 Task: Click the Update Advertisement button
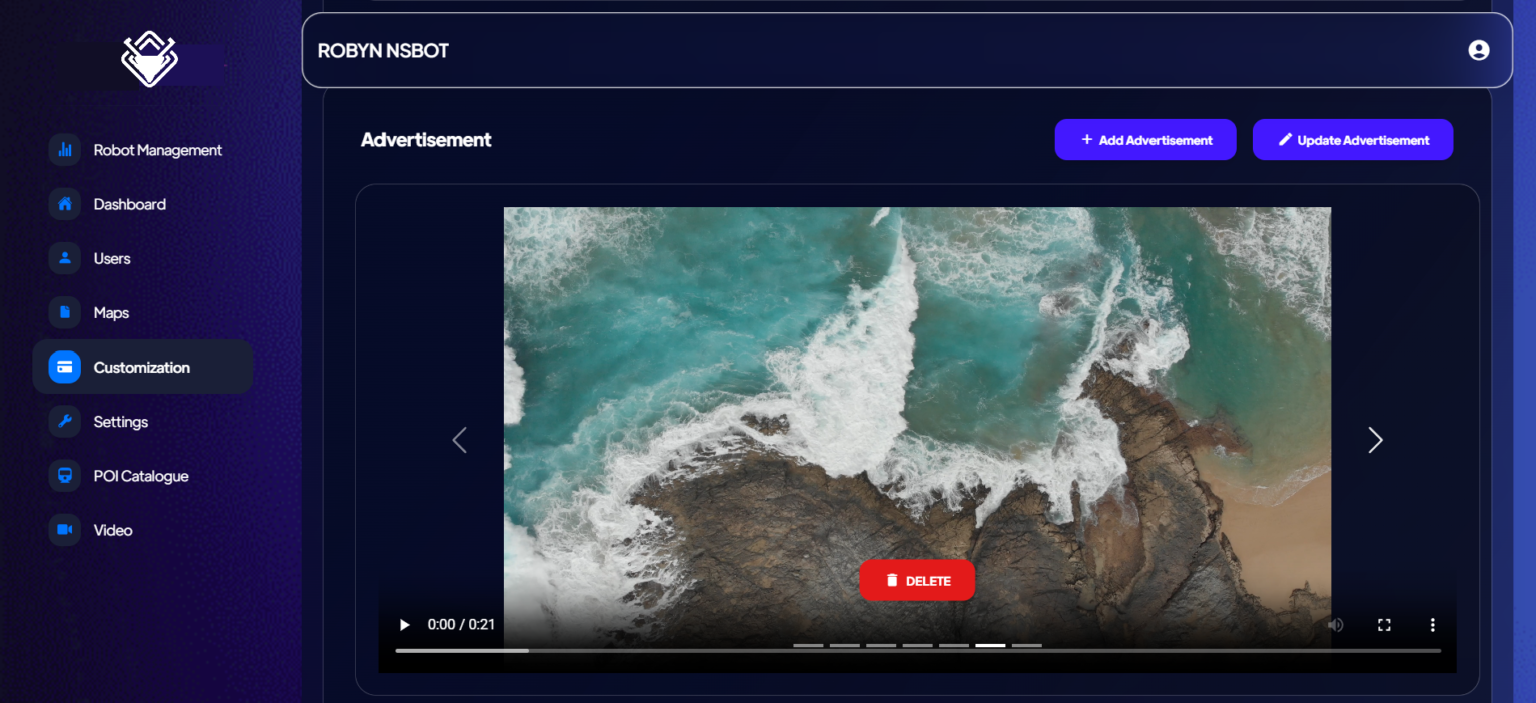(x=1352, y=140)
